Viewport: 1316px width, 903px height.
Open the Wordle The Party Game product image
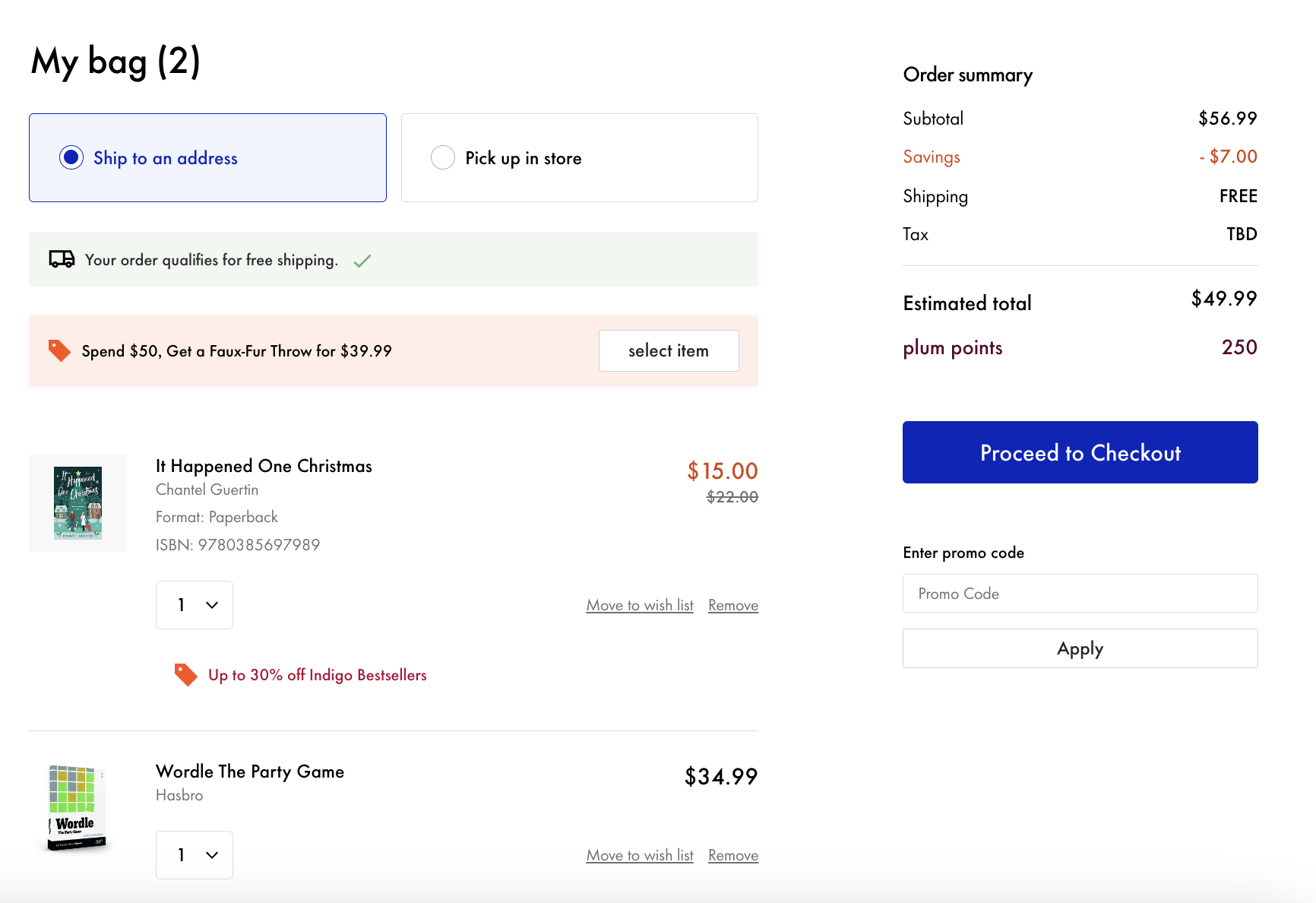75,808
